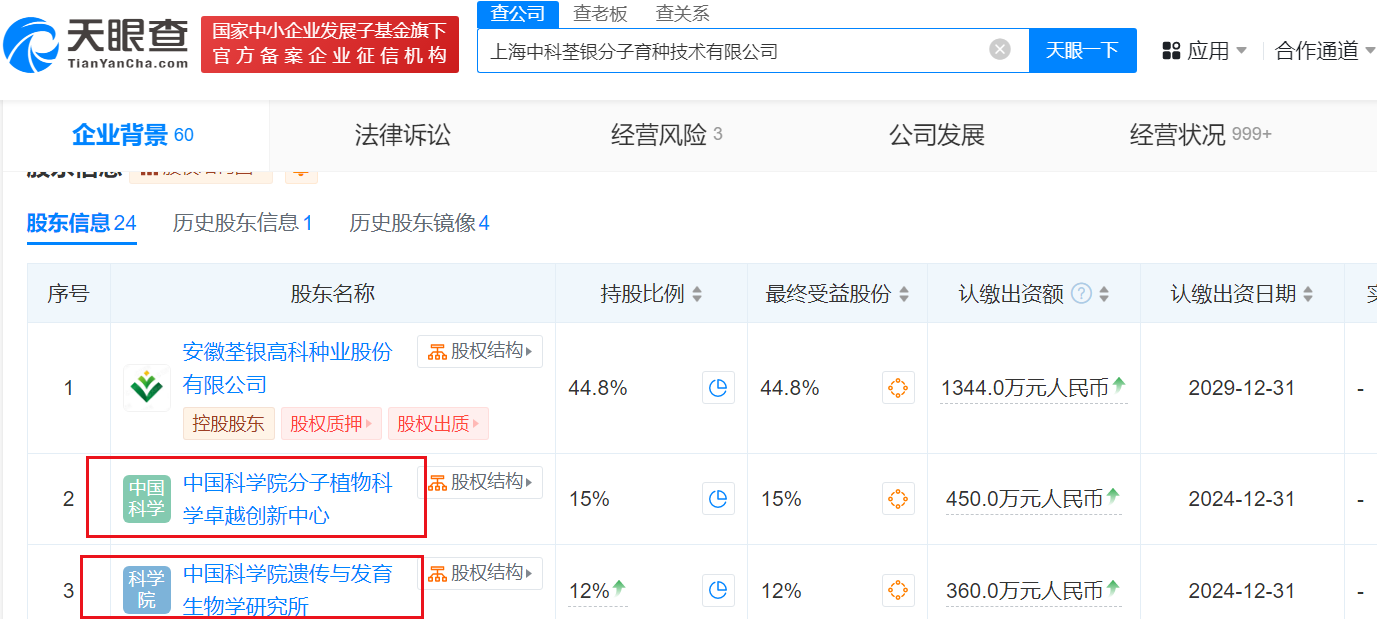Click the 序号 column header

(x=68, y=294)
